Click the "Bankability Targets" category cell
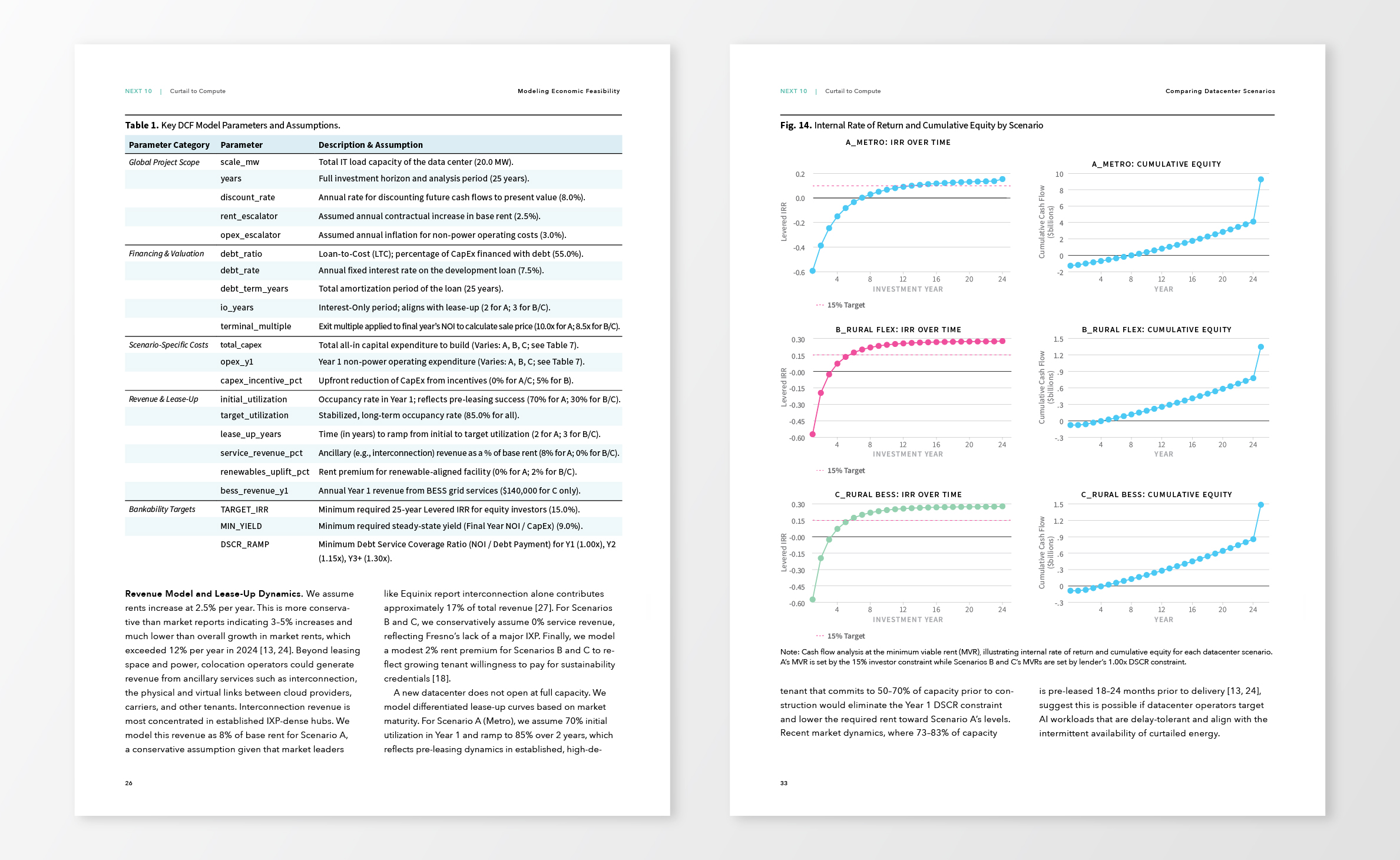This screenshot has height=860, width=1400. [162, 510]
